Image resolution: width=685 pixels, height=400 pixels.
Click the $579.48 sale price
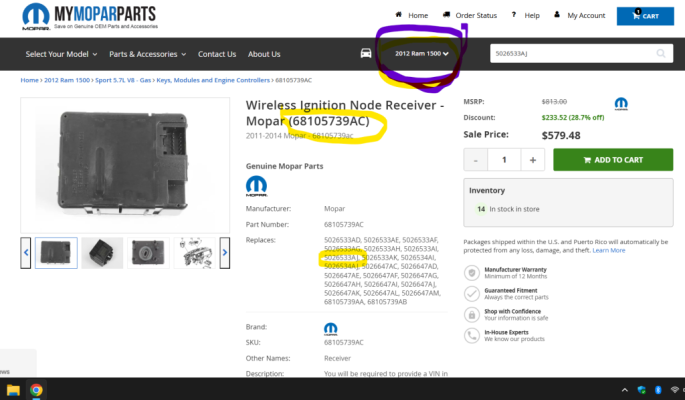[561, 135]
